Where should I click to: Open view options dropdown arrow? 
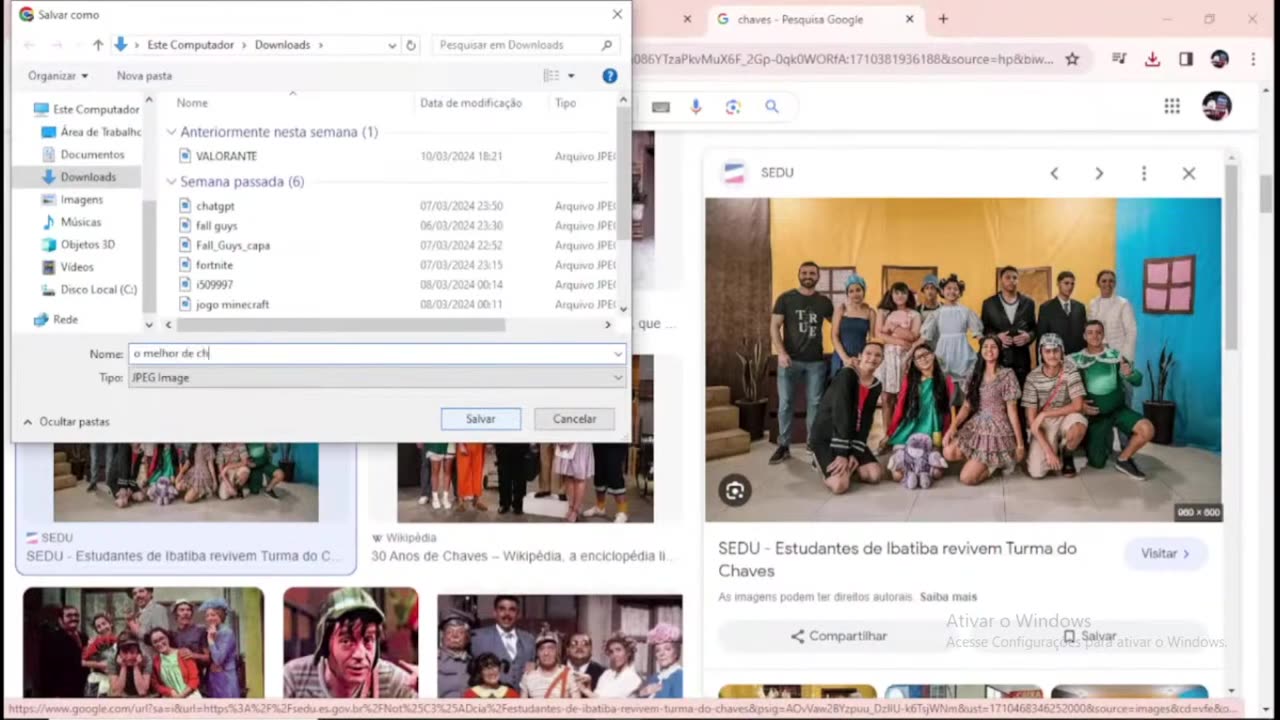pos(571,76)
